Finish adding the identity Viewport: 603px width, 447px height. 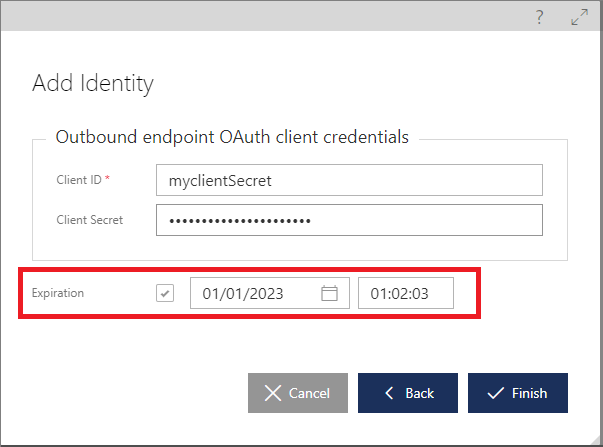pyautogui.click(x=518, y=393)
